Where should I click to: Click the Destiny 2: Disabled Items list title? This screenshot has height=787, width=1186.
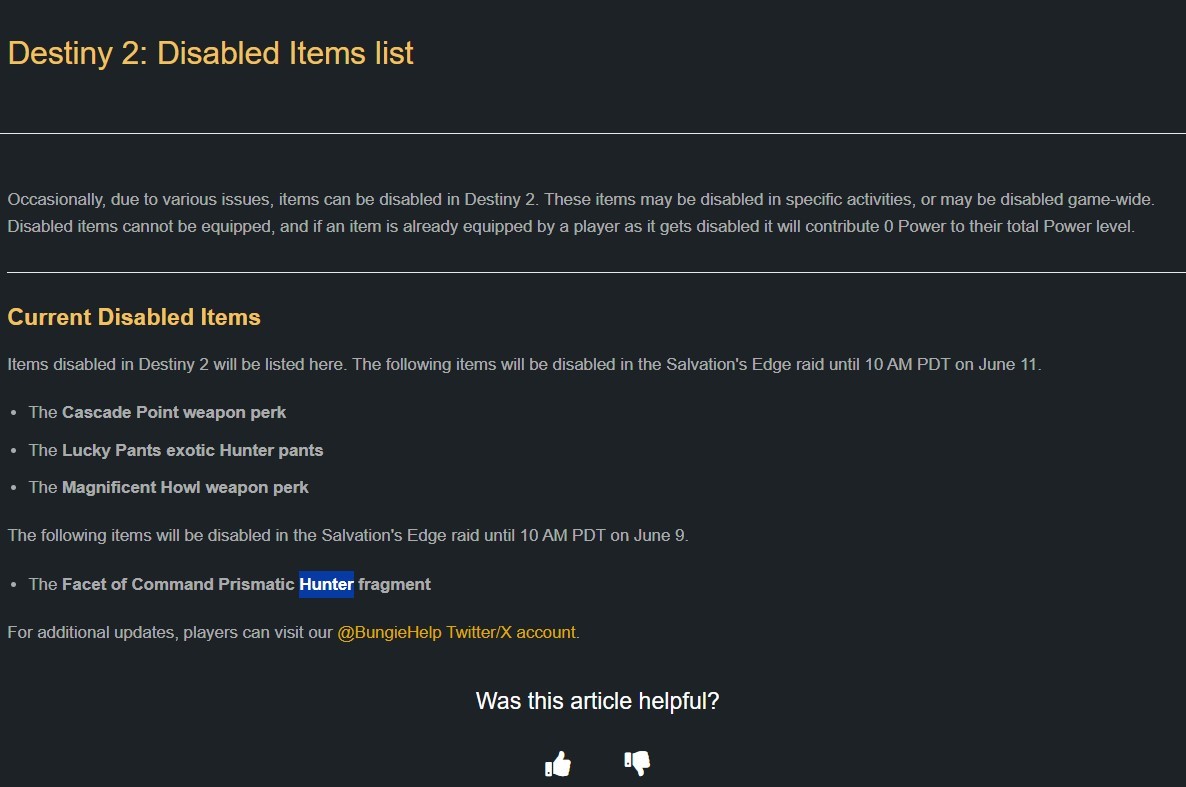point(210,53)
